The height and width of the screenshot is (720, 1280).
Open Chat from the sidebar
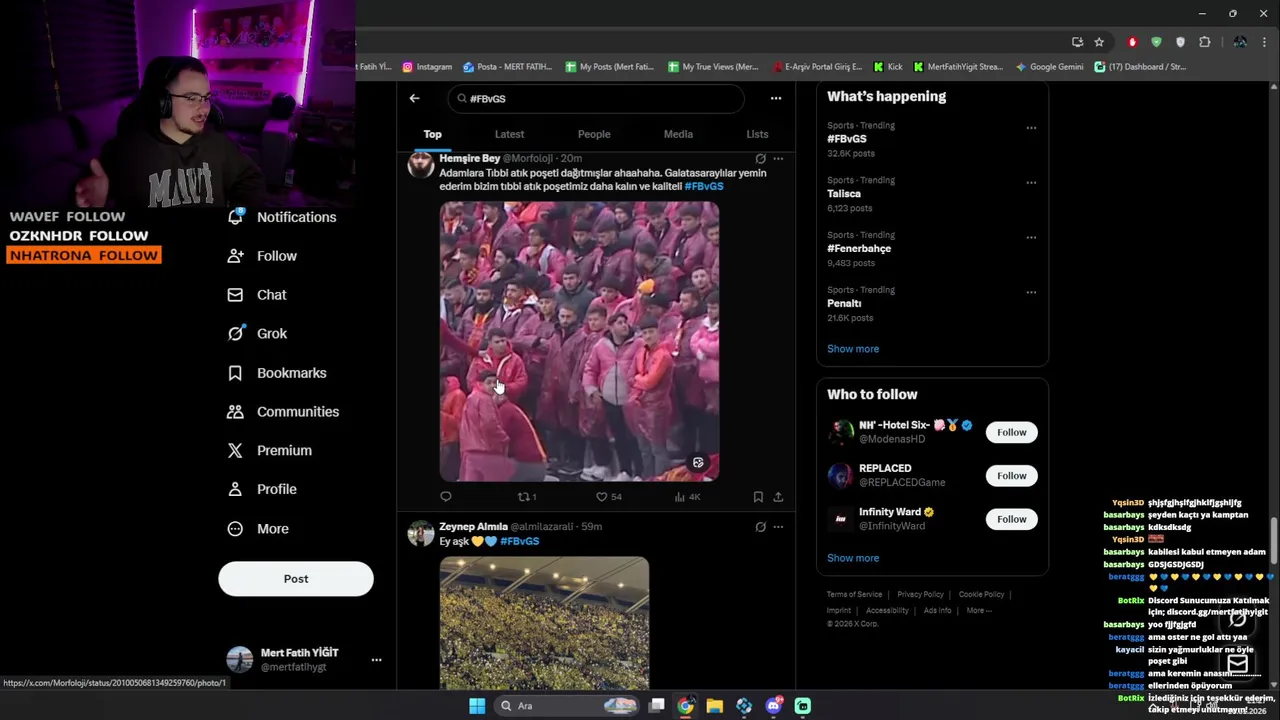258,295
